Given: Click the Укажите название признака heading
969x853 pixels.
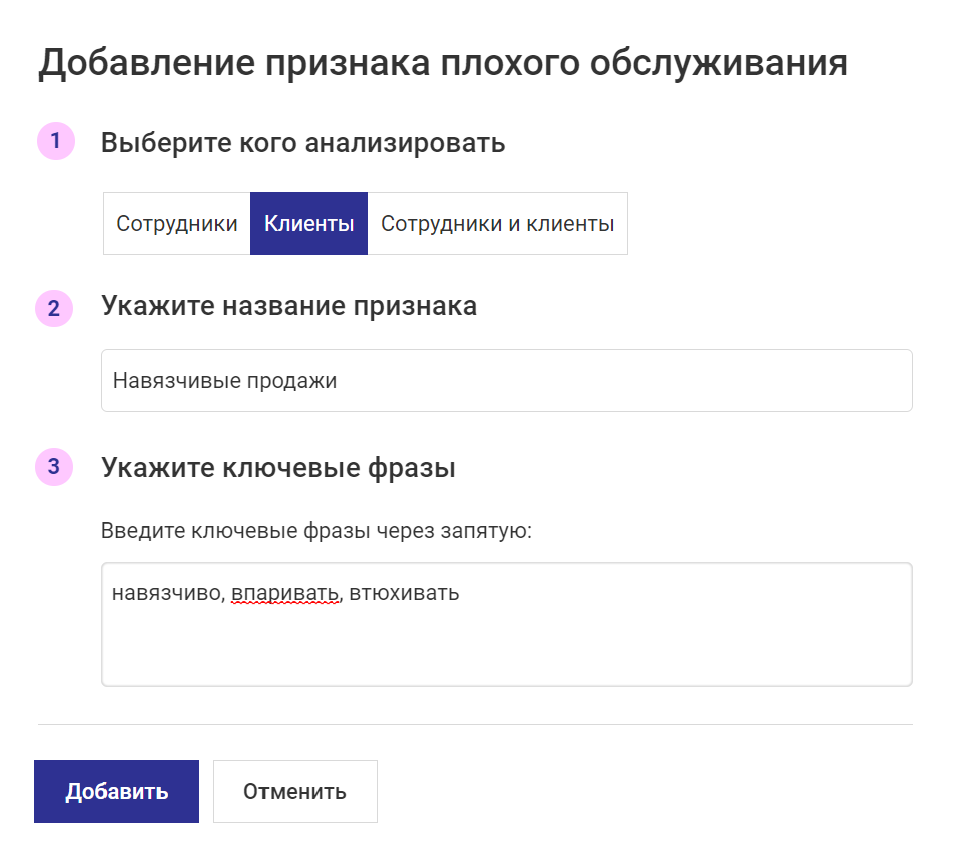Looking at the screenshot, I should [x=289, y=306].
